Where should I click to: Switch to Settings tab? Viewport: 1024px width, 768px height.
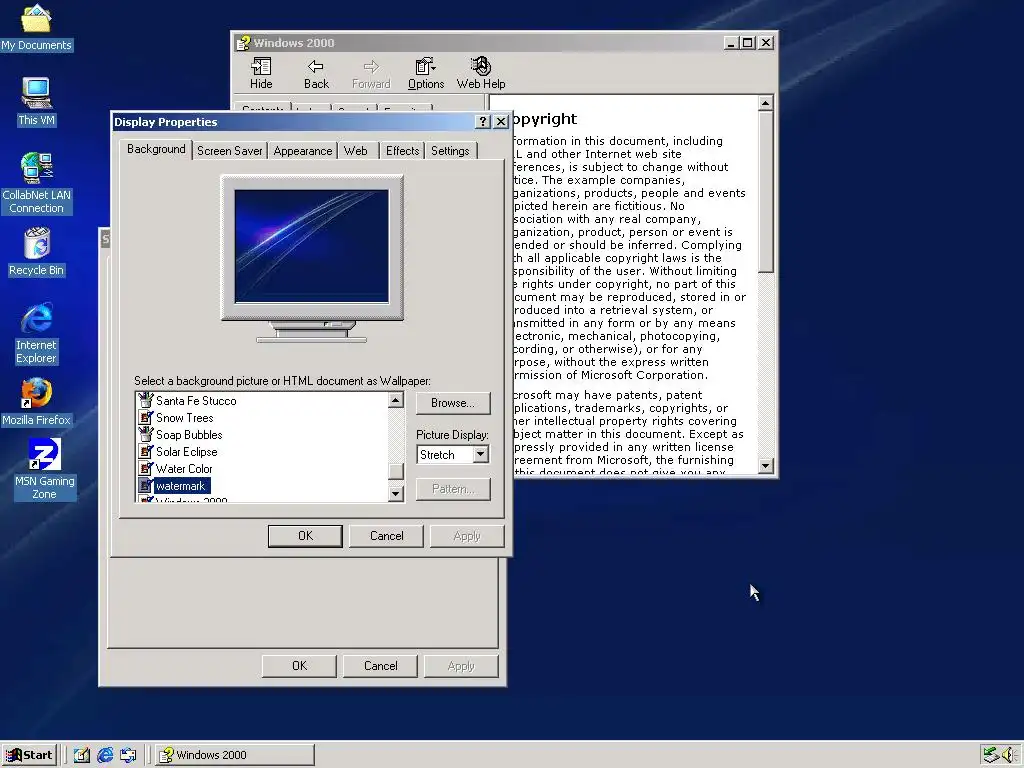(450, 151)
